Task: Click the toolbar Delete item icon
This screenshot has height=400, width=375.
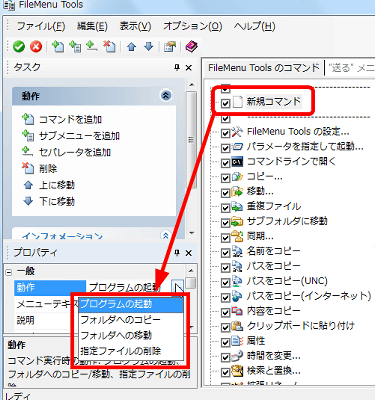Action: pyautogui.click(x=109, y=47)
